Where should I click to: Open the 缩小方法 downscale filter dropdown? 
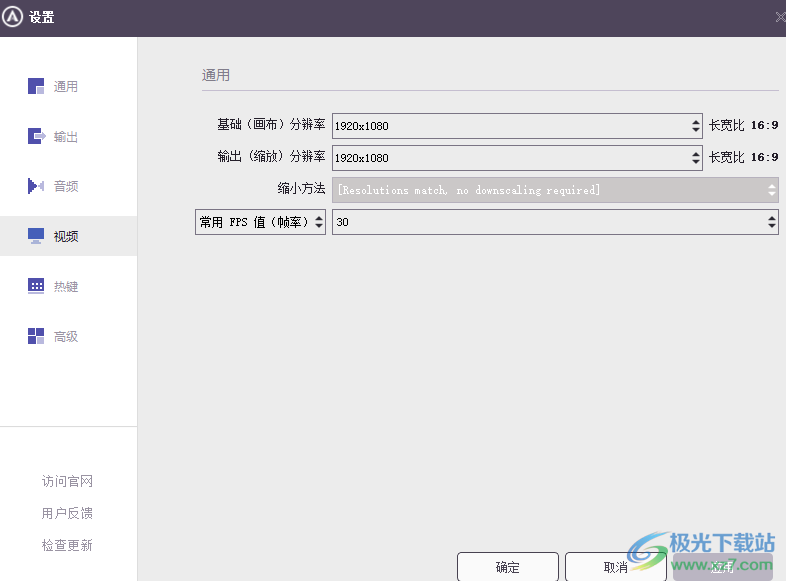[555, 190]
